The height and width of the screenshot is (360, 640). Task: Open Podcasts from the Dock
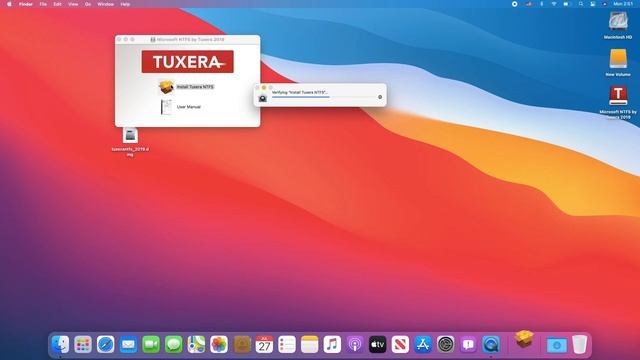pyautogui.click(x=355, y=344)
